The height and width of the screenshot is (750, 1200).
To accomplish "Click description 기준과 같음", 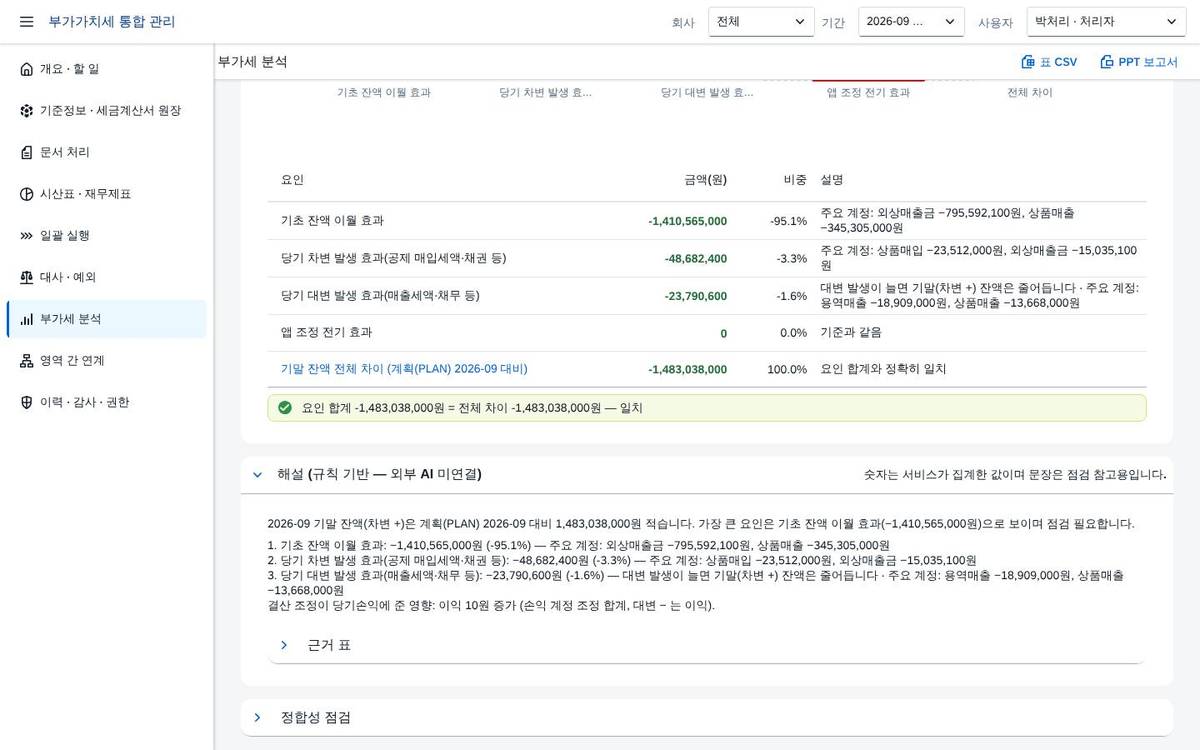I will (x=851, y=332).
